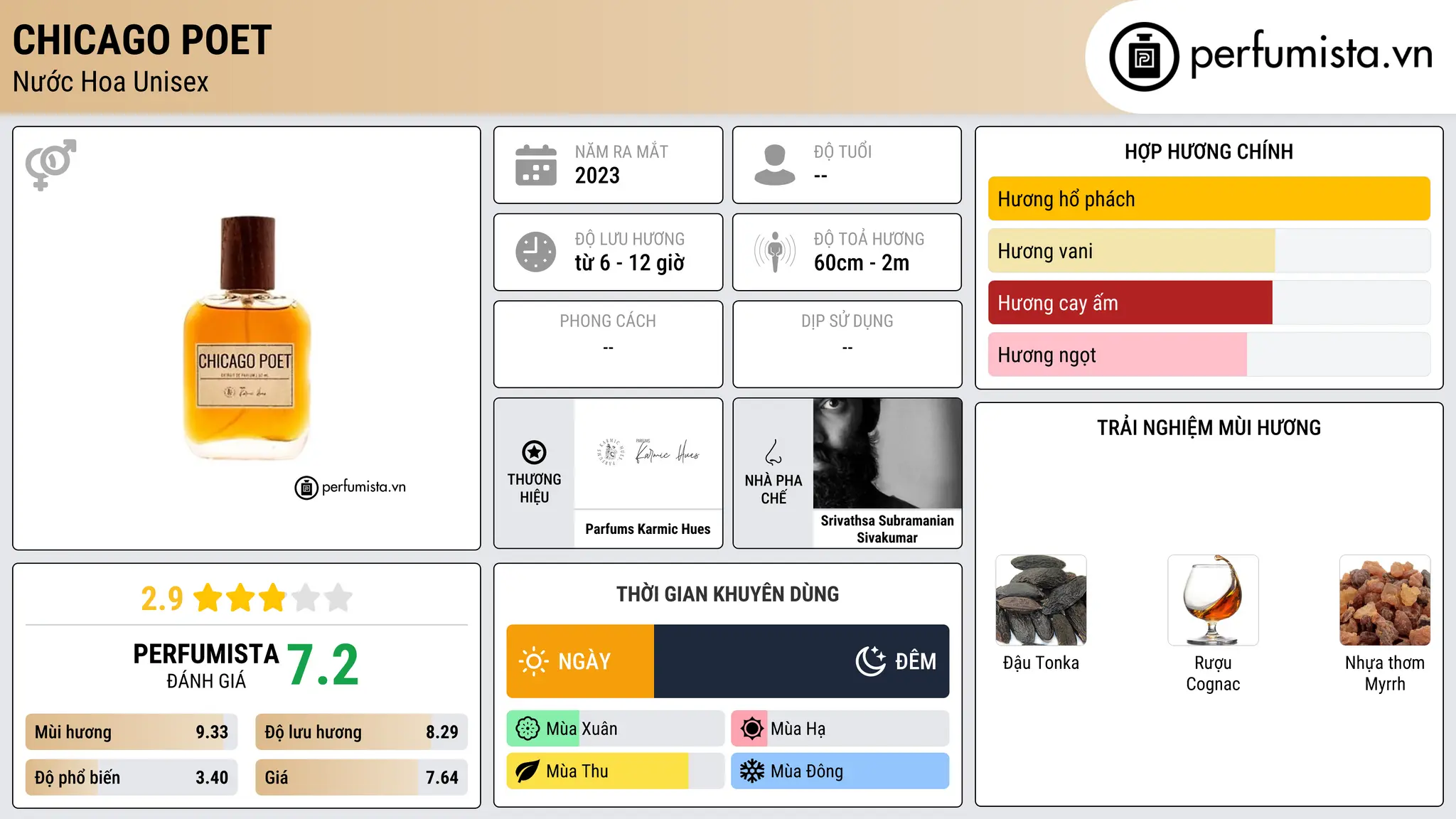
Task: Click the Độ lưu hương 8.29 score bar
Action: pyautogui.click(x=361, y=732)
